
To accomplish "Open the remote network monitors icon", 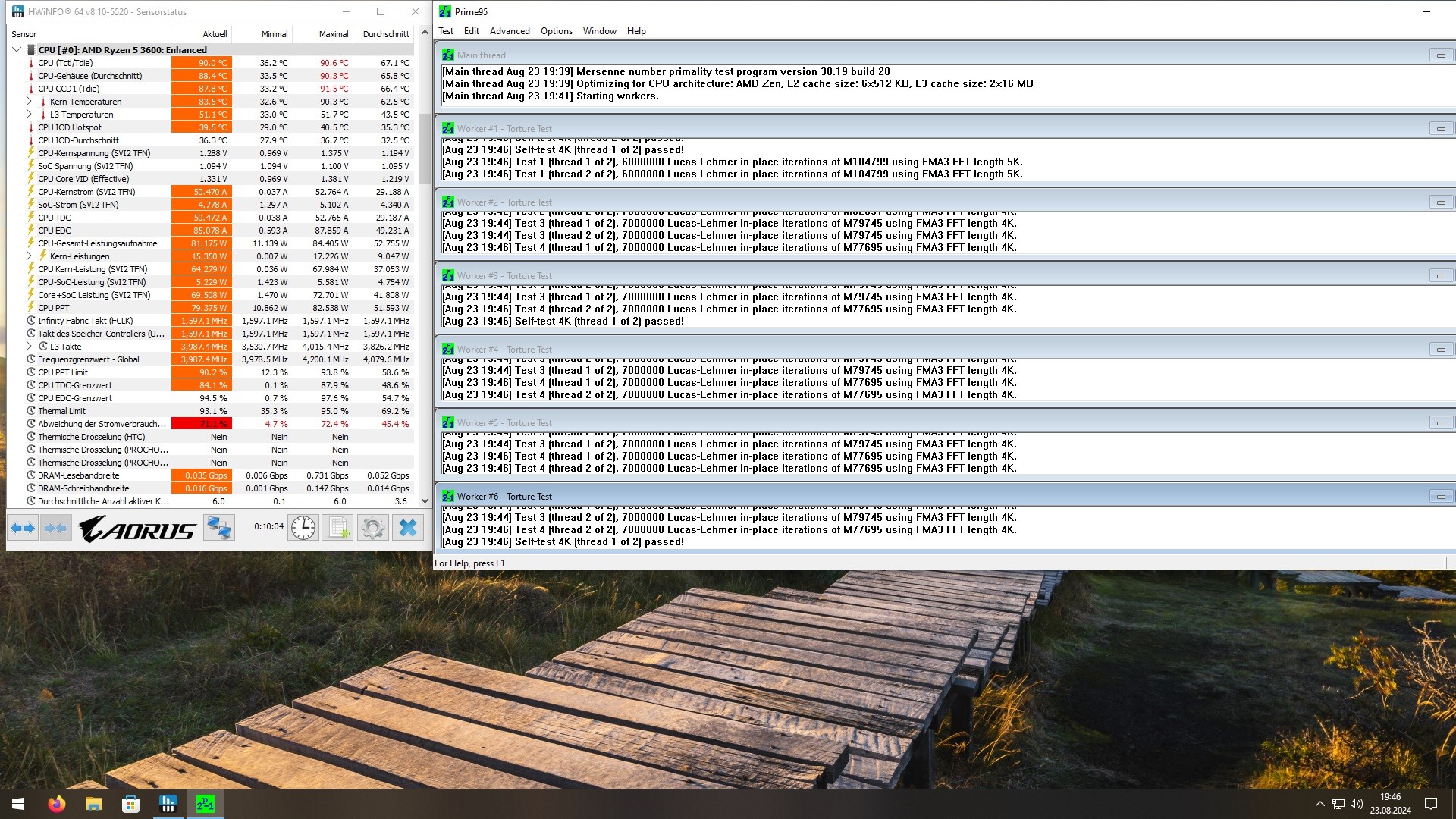I will tap(219, 528).
